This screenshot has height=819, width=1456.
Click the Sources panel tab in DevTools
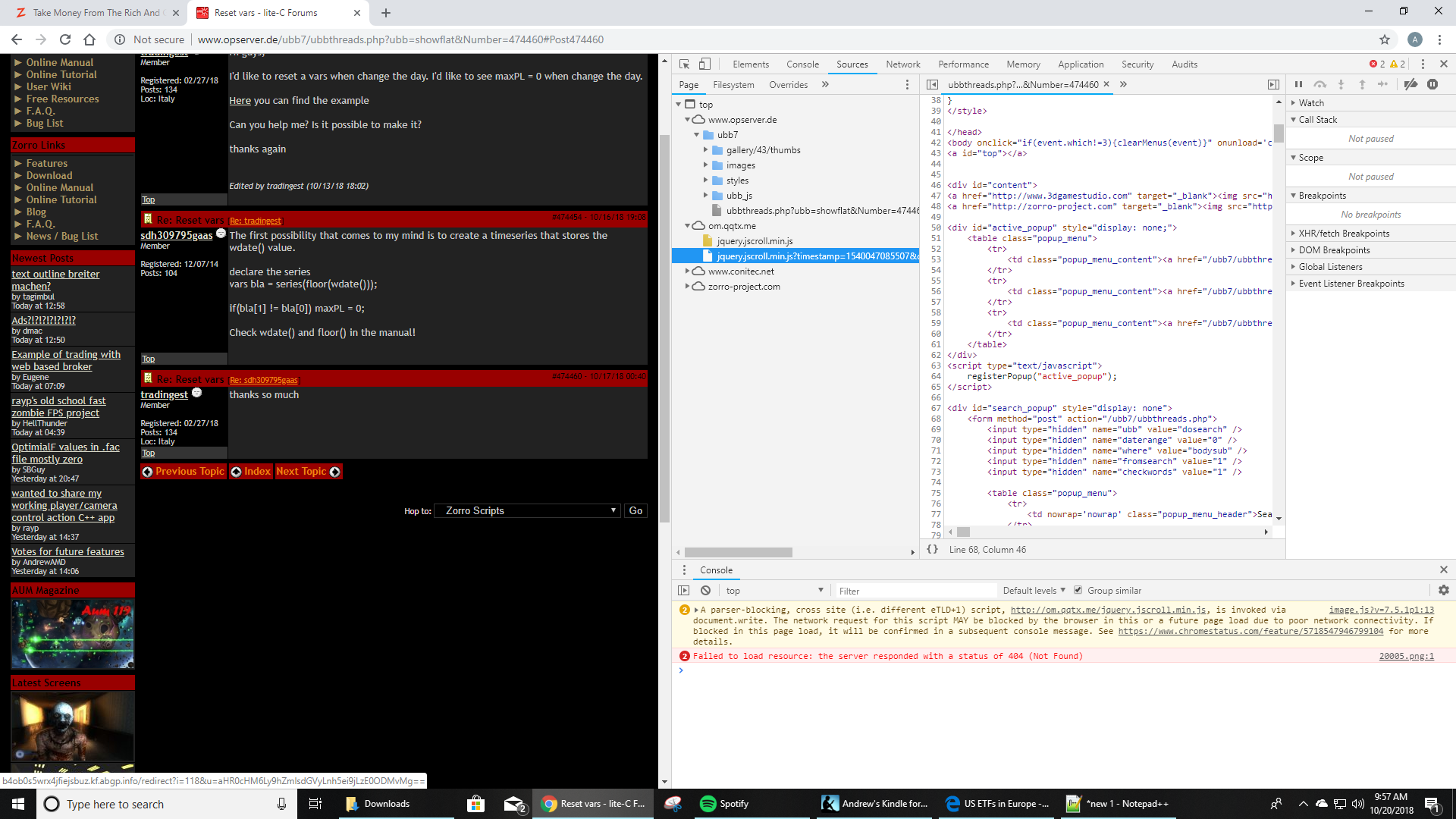pyautogui.click(x=852, y=64)
